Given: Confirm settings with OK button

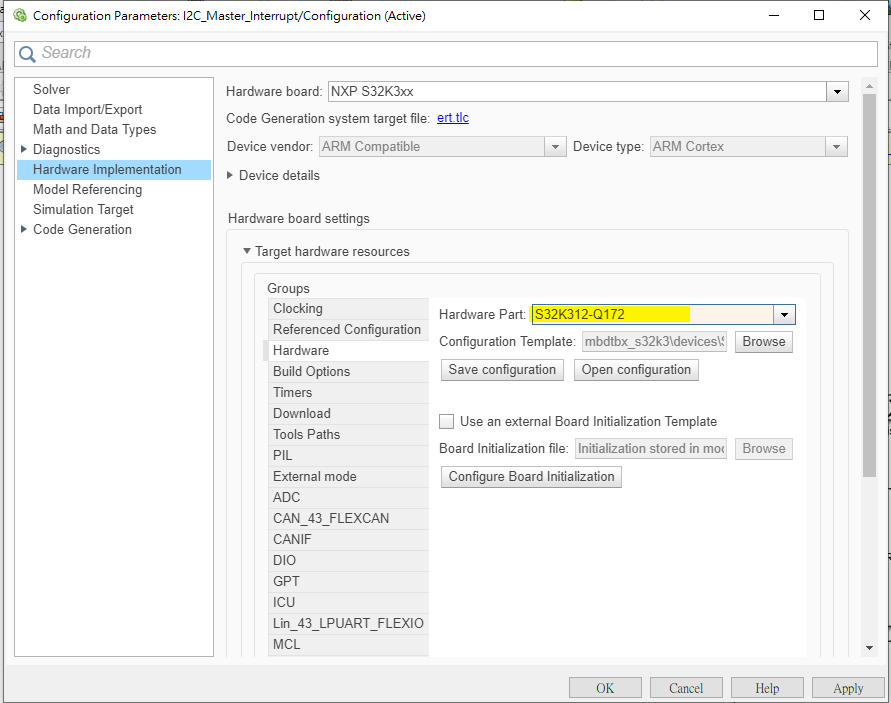Looking at the screenshot, I should [605, 688].
